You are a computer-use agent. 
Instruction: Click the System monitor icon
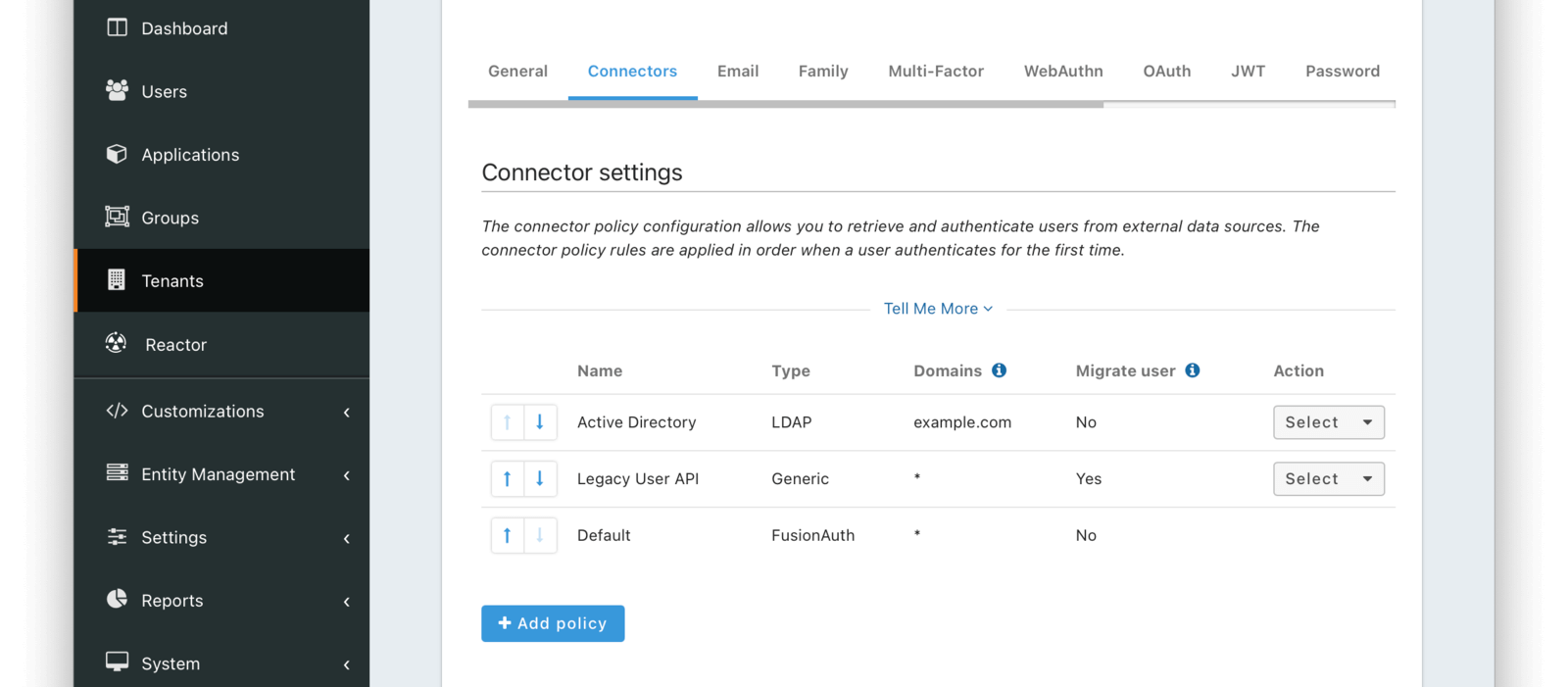tap(117, 662)
